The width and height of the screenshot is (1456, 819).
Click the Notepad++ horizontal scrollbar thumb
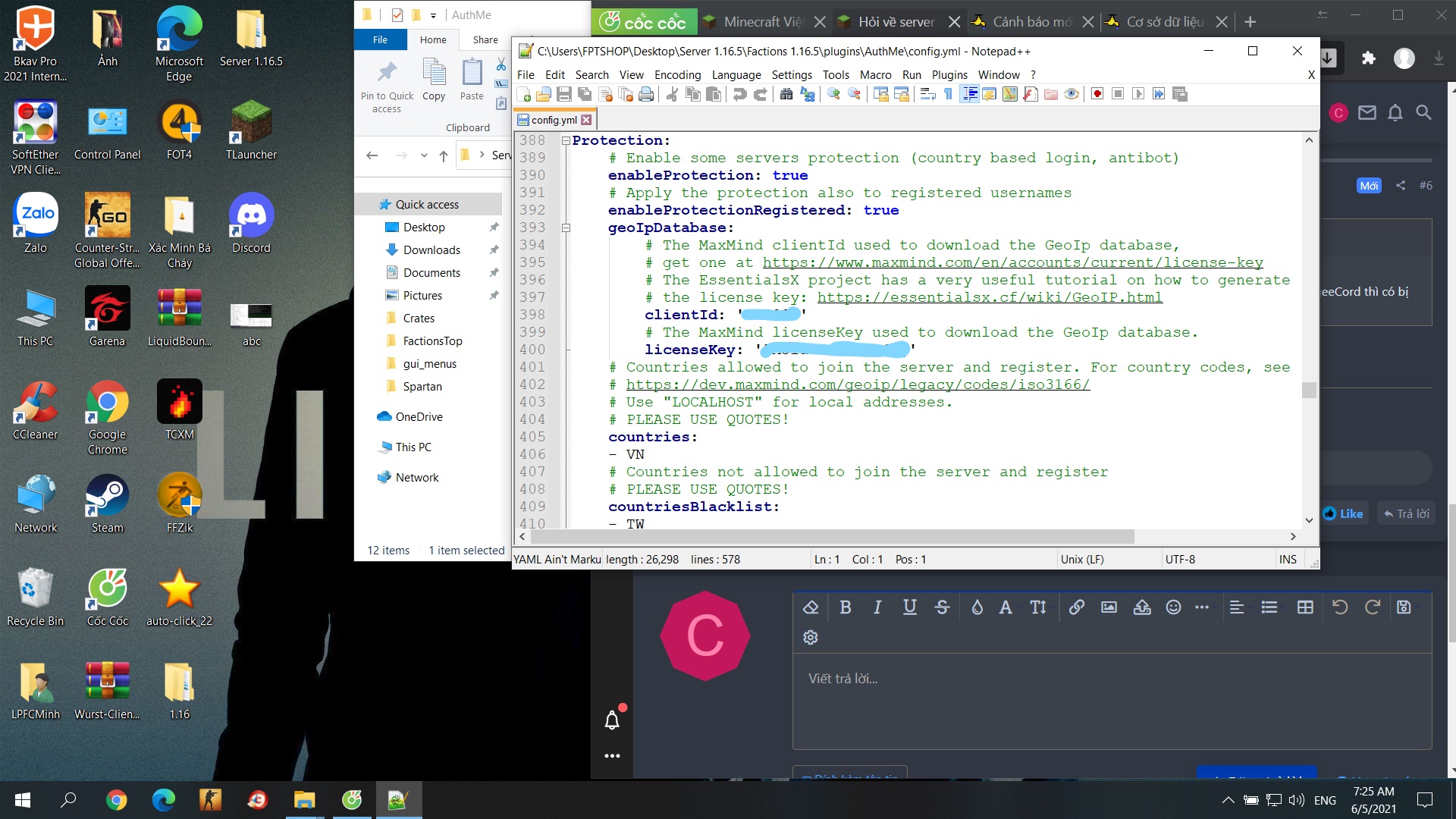[x=831, y=536]
